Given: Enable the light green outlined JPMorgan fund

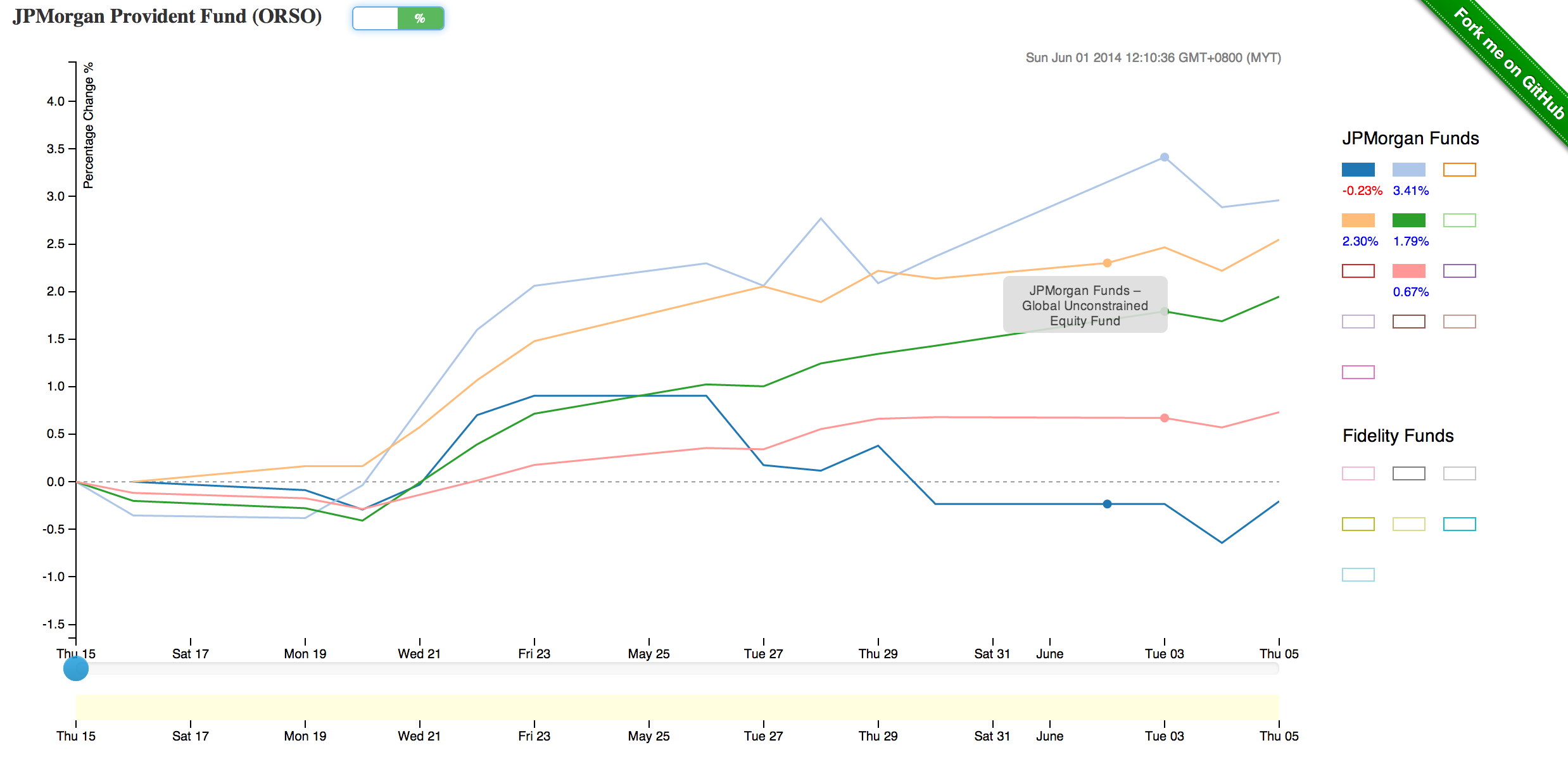Looking at the screenshot, I should click(x=1460, y=220).
